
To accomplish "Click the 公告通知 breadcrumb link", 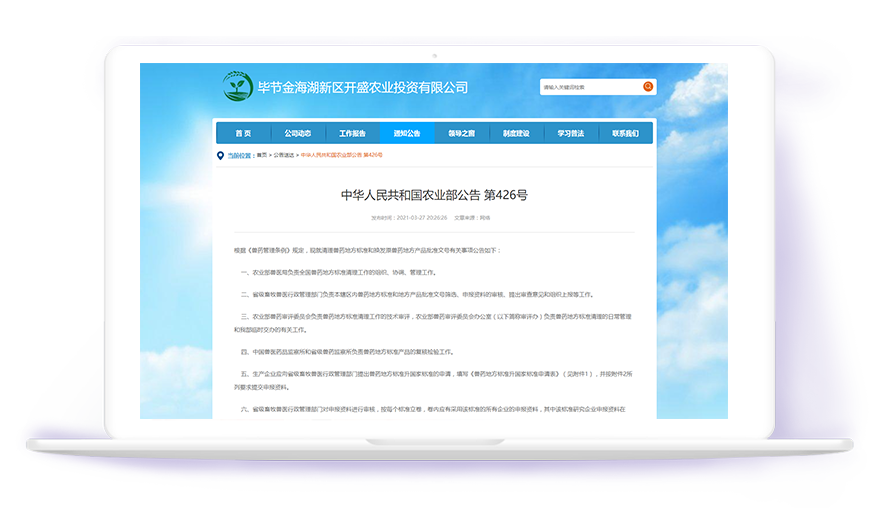I will click(x=284, y=156).
